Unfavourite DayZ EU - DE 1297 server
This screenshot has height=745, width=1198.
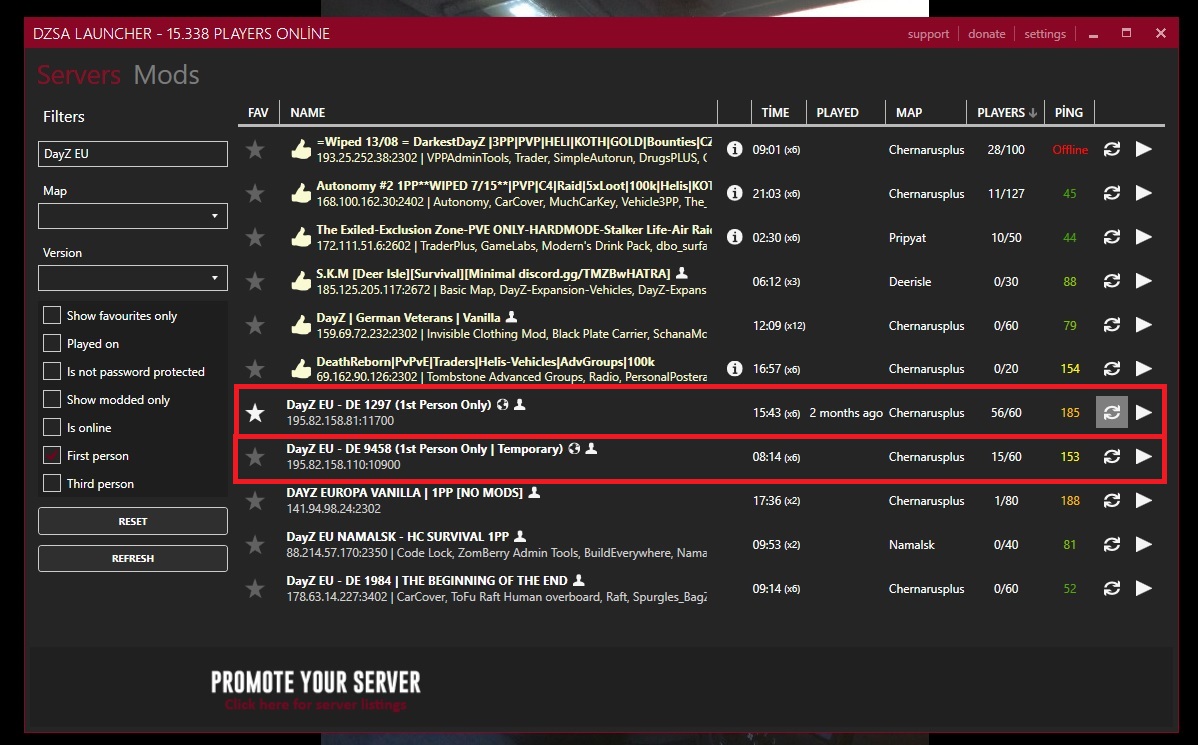[x=255, y=413]
